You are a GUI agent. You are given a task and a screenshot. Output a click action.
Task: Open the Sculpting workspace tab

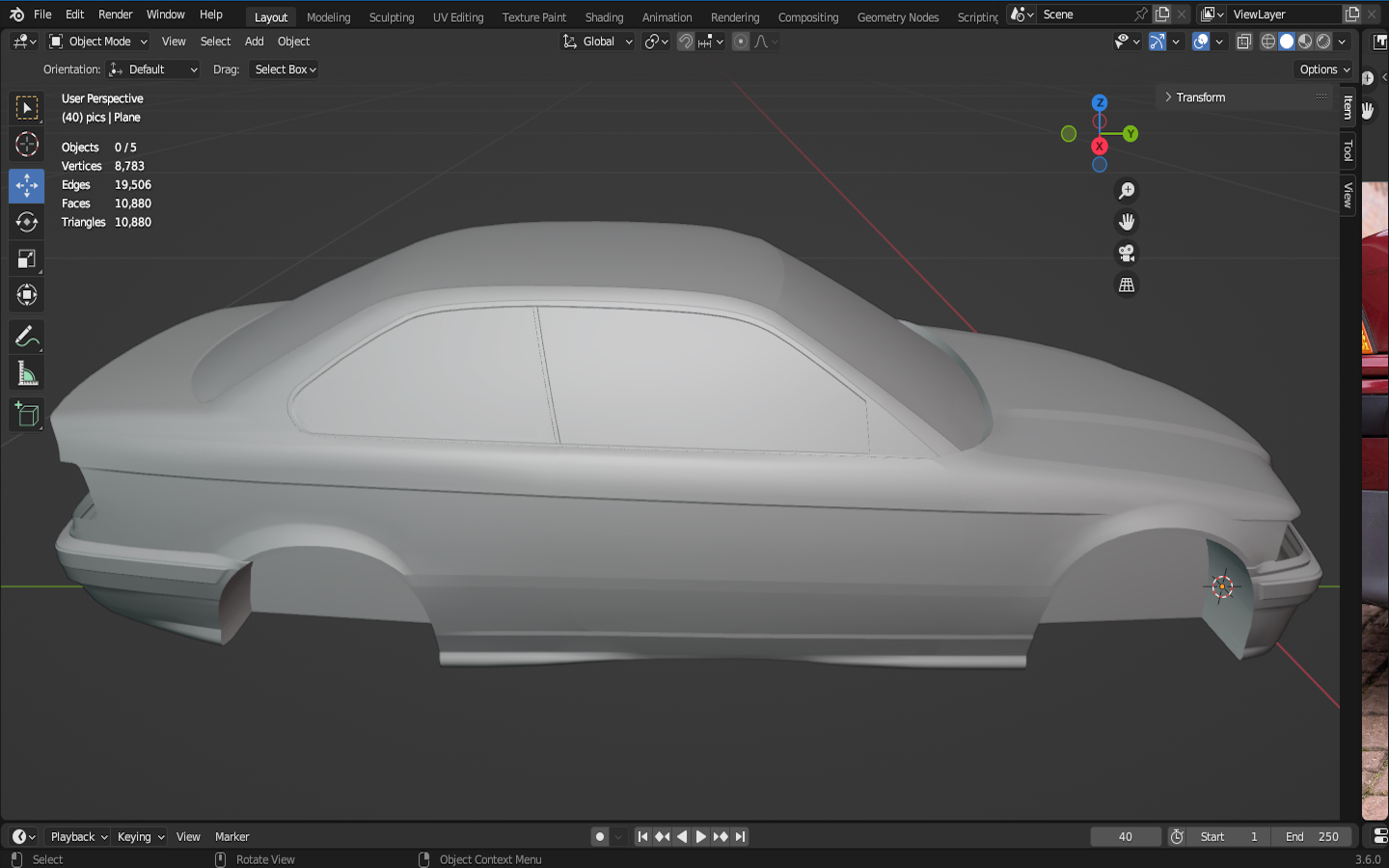click(x=391, y=17)
